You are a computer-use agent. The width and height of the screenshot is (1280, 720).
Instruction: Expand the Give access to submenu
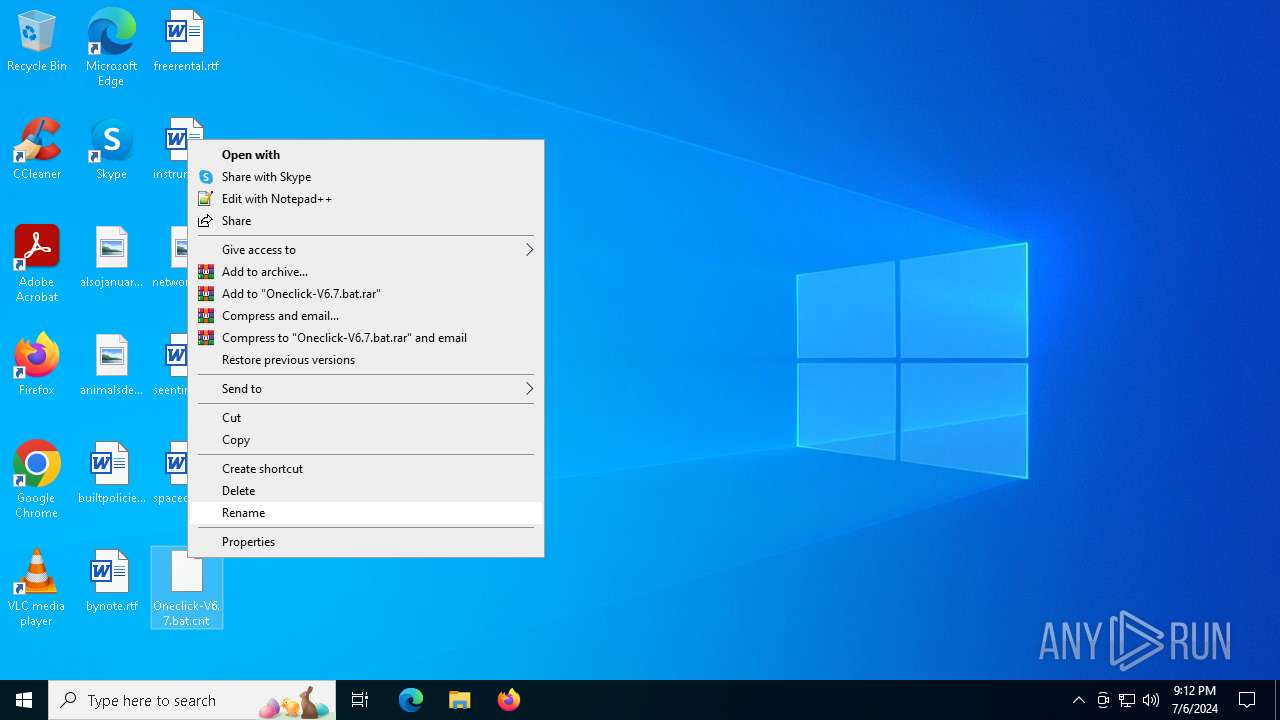(366, 250)
